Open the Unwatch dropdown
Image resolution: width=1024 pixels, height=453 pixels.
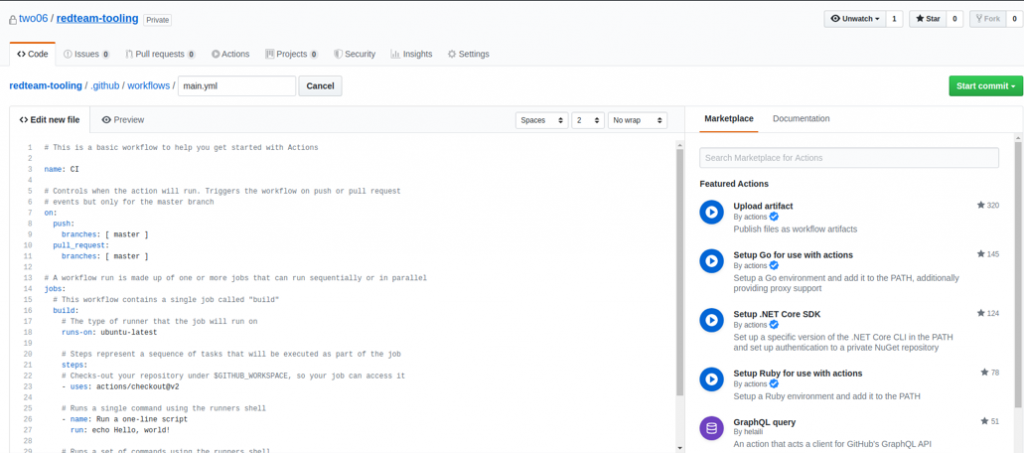pos(855,19)
